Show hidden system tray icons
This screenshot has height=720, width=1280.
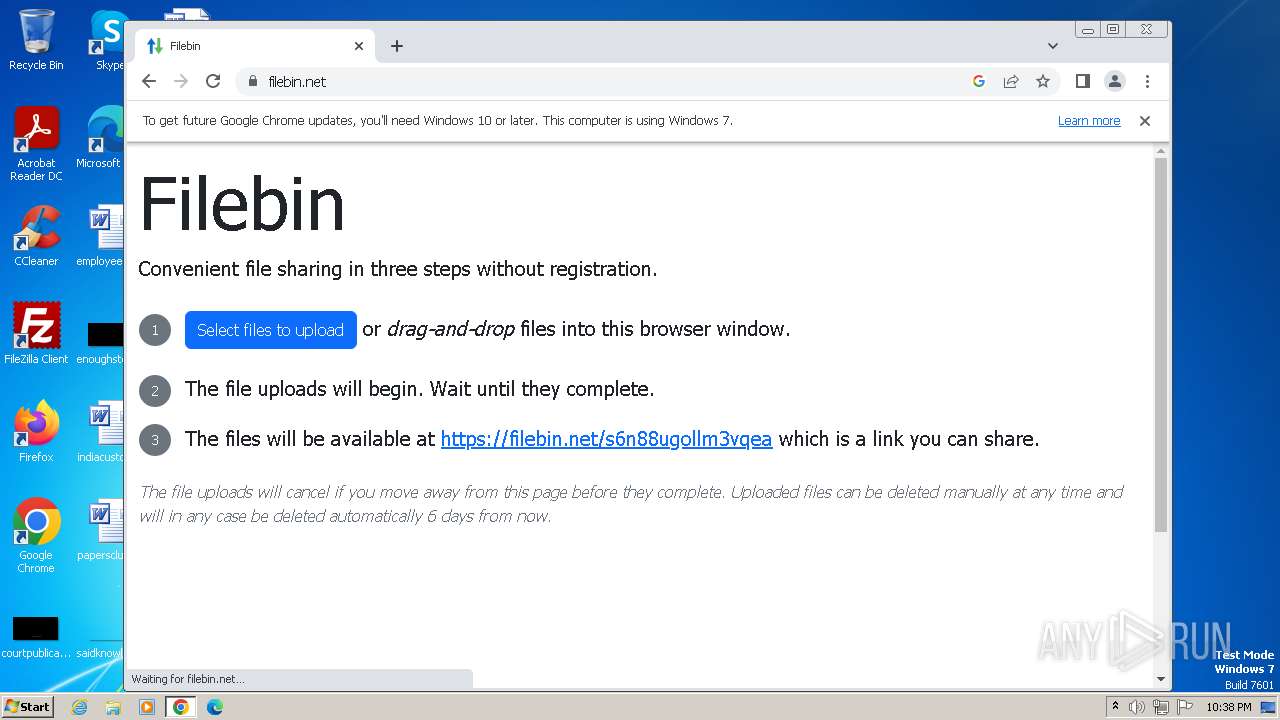tap(1115, 707)
